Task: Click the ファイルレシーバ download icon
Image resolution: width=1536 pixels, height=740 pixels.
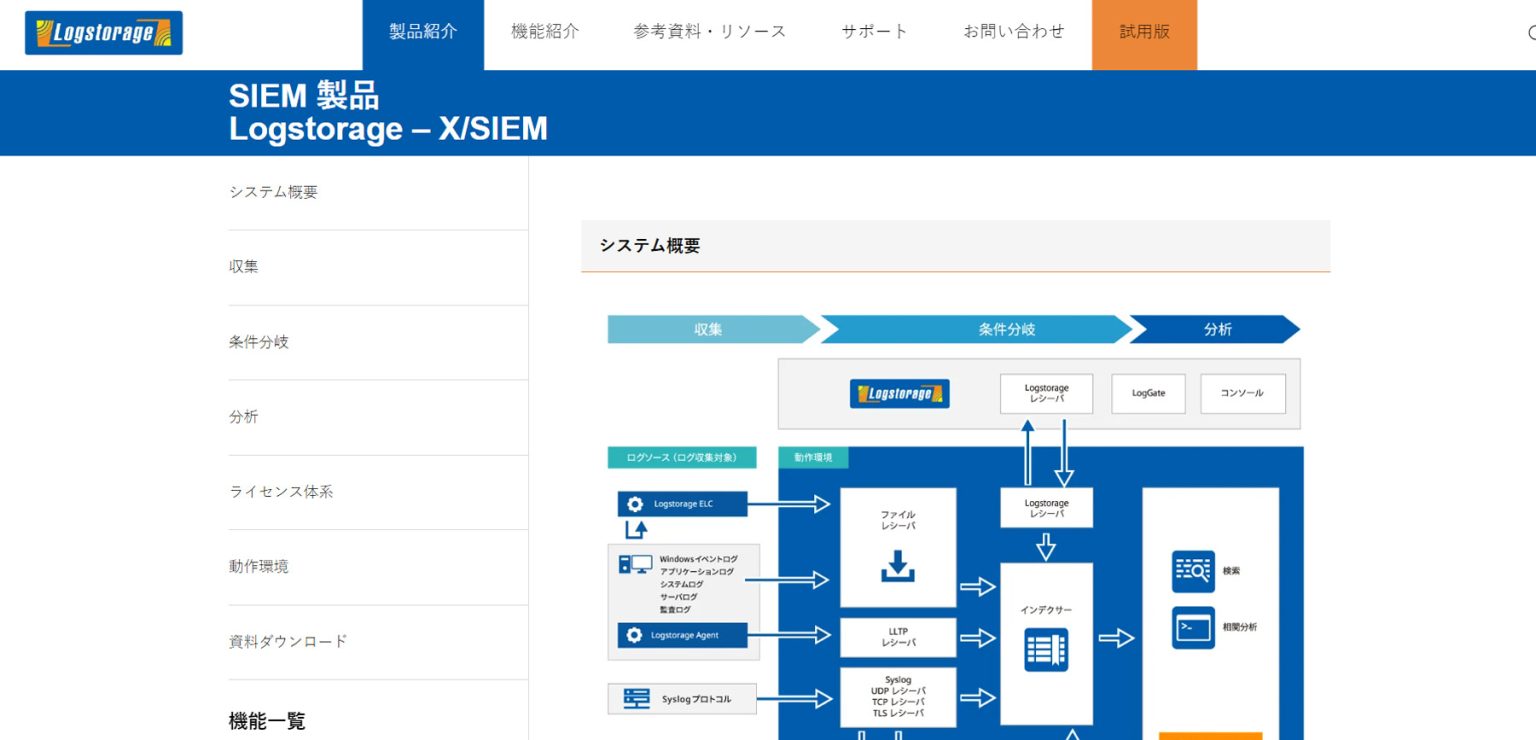Action: [x=898, y=566]
